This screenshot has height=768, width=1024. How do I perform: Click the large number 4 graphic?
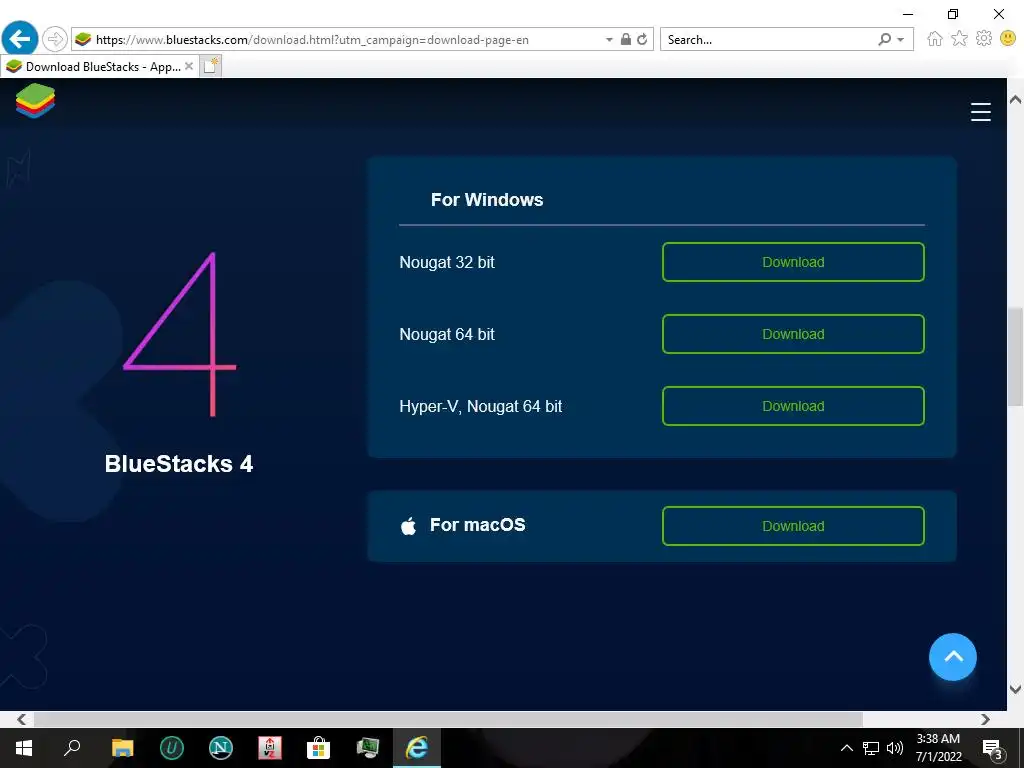[x=180, y=334]
